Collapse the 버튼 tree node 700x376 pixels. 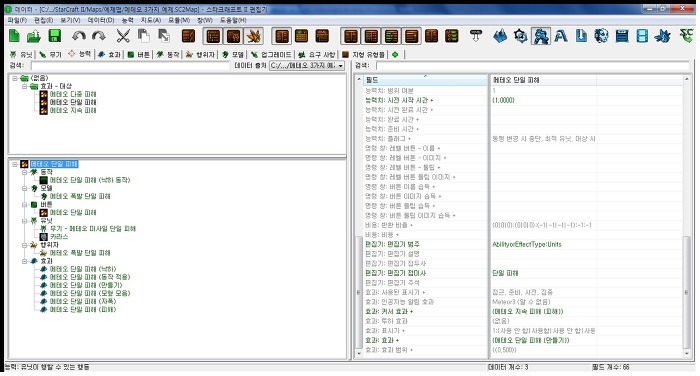coord(25,205)
